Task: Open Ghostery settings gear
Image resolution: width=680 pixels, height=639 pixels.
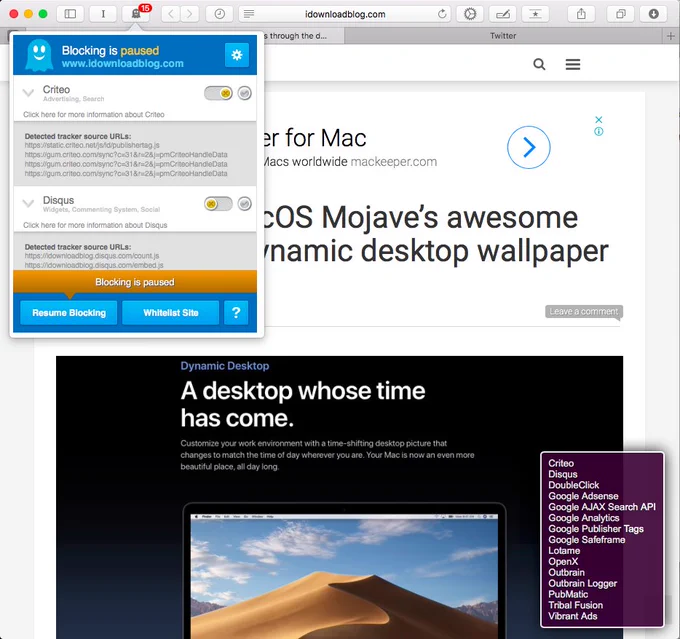Action: pyautogui.click(x=237, y=55)
